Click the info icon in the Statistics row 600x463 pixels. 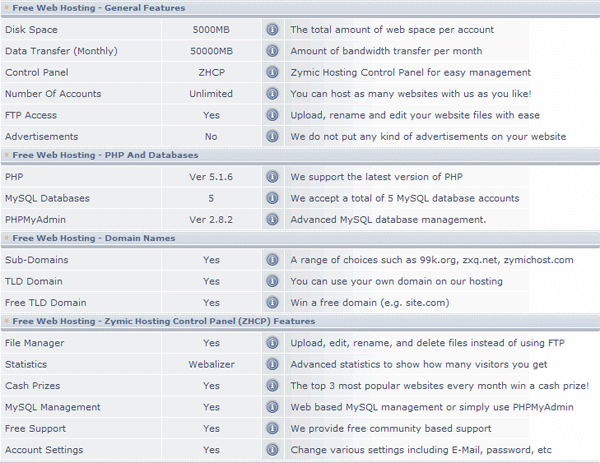tap(272, 364)
